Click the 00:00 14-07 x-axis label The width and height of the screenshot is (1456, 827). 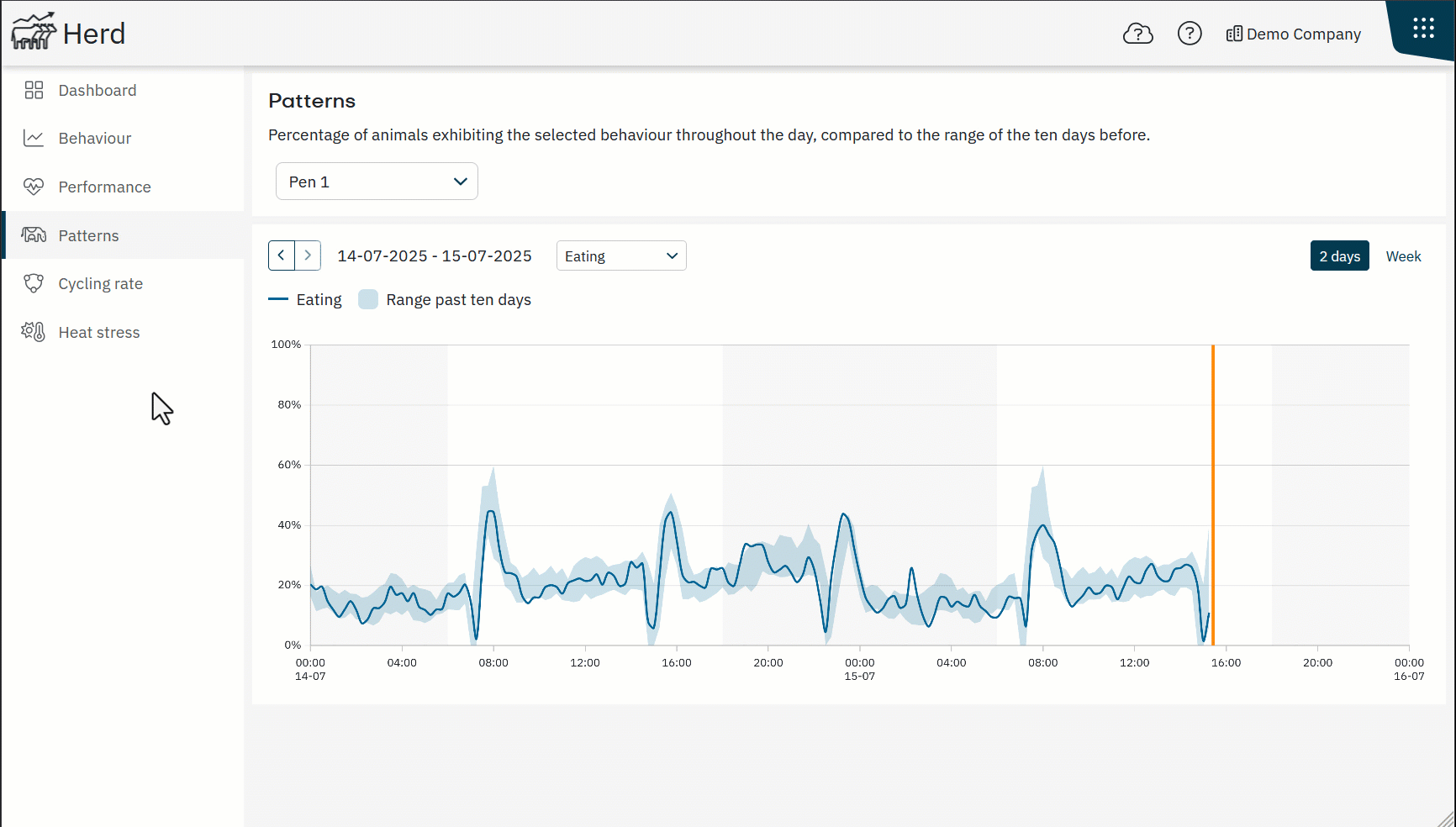310,669
